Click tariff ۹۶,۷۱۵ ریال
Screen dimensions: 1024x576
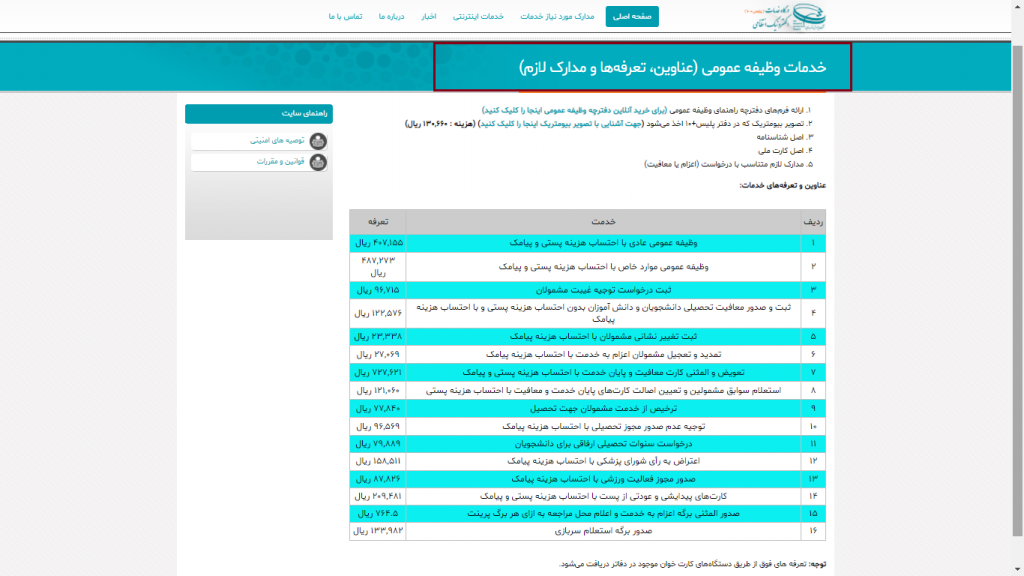point(378,290)
